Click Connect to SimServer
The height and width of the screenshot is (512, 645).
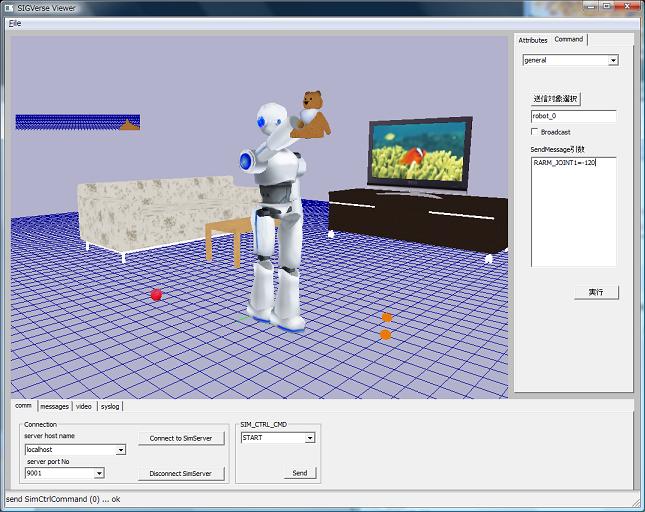point(181,438)
